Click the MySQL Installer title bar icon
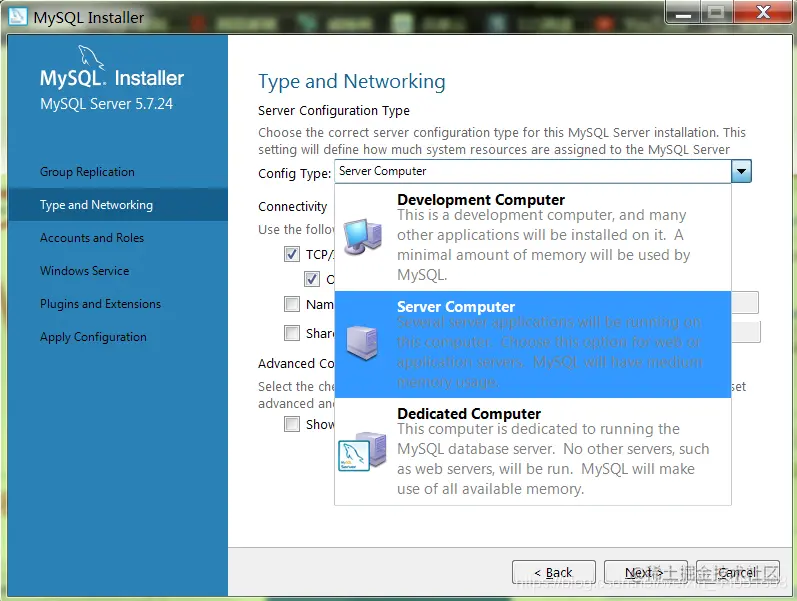The height and width of the screenshot is (601, 797). click(18, 16)
